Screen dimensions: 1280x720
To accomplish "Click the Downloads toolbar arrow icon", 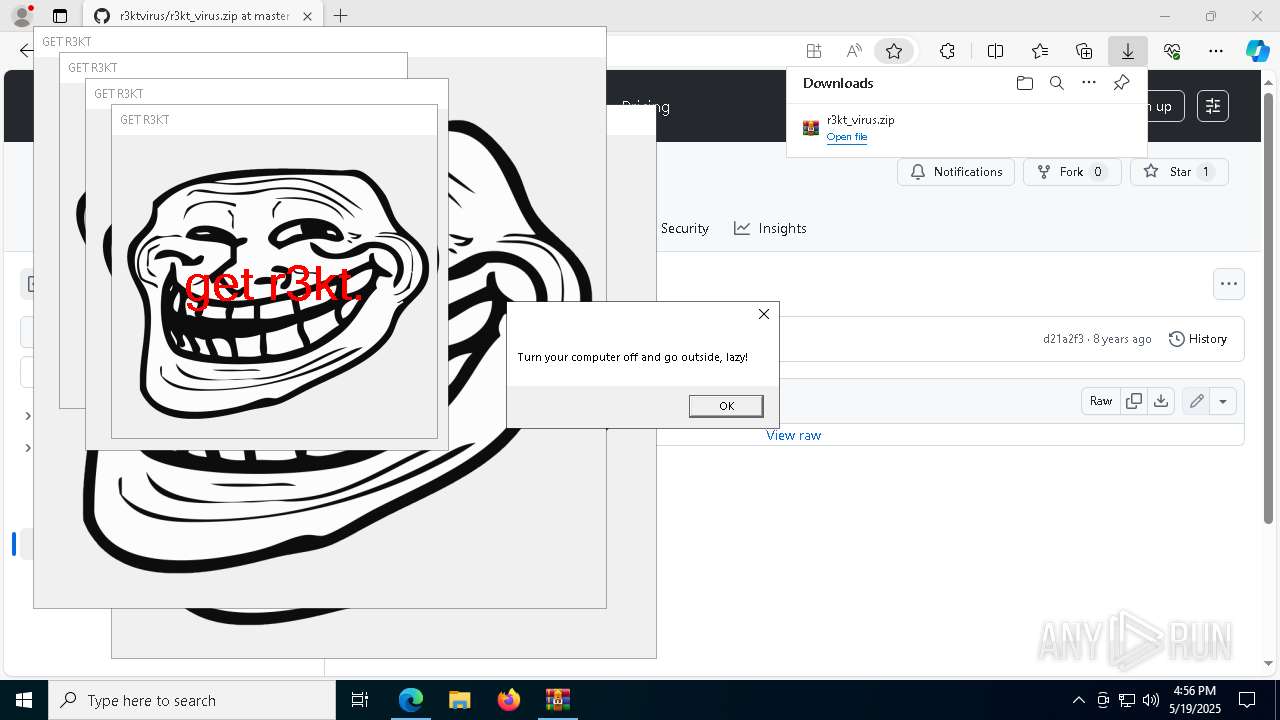I will pos(1127,51).
